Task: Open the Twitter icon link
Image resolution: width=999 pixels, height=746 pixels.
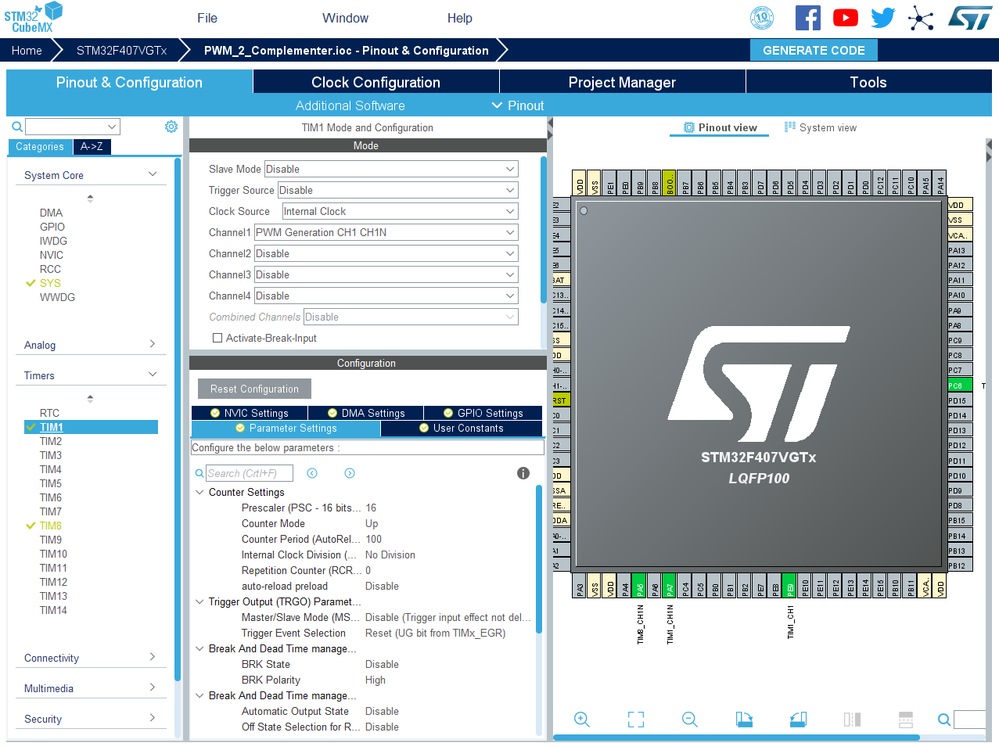Action: [882, 18]
